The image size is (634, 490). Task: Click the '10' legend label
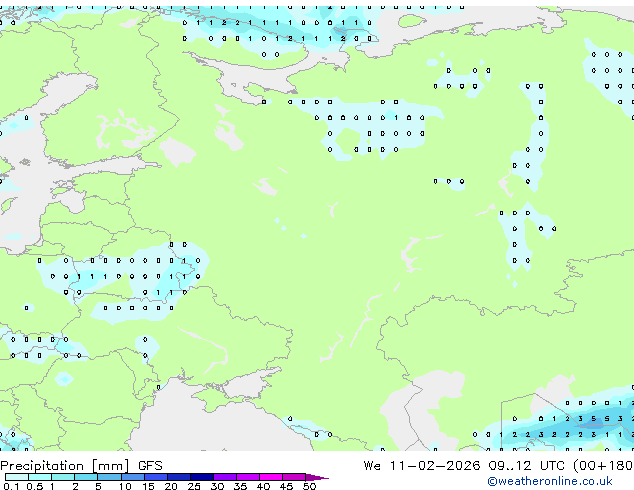click(x=125, y=486)
